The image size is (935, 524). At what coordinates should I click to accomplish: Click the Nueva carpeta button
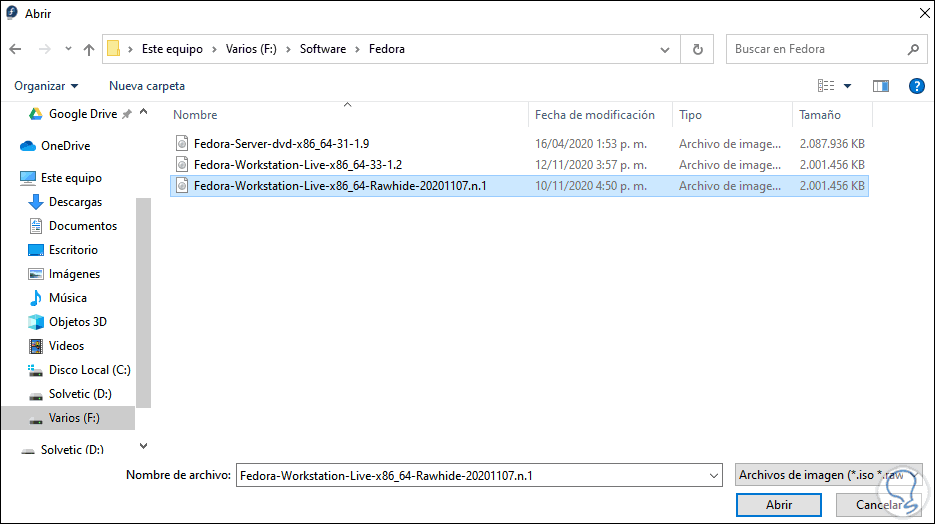click(x=147, y=86)
